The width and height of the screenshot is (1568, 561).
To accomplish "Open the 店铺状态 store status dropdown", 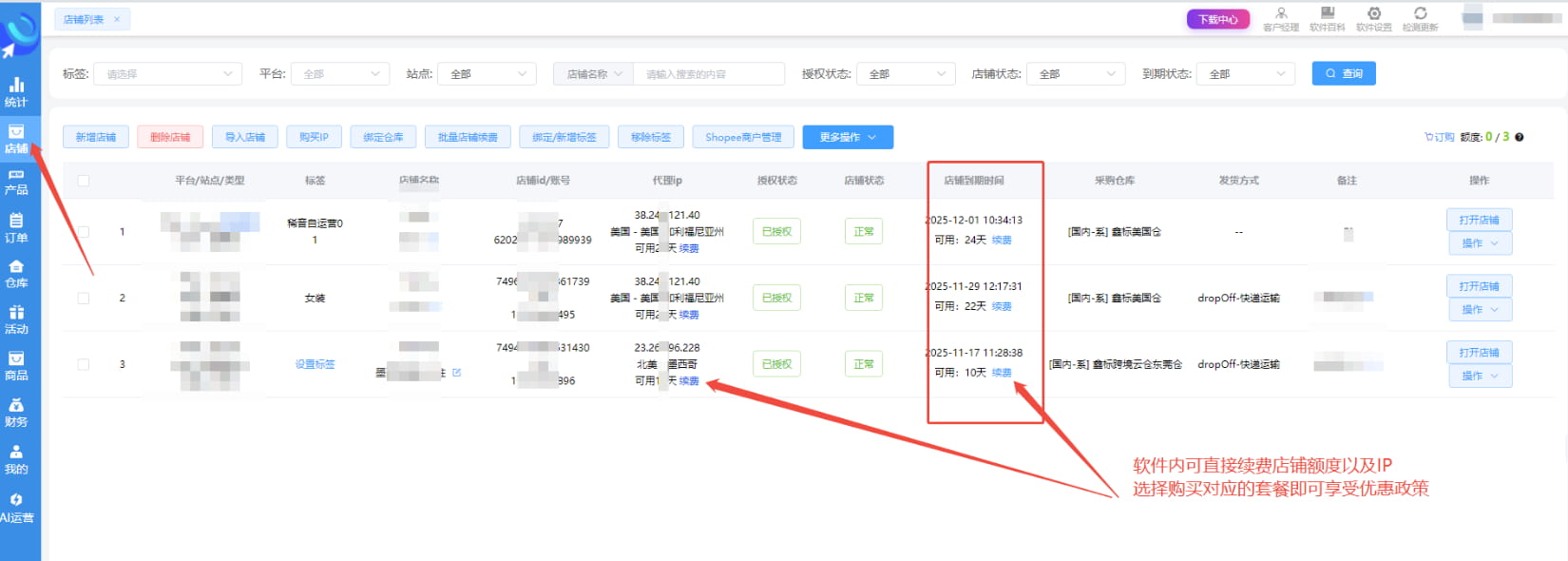I will pyautogui.click(x=1076, y=73).
